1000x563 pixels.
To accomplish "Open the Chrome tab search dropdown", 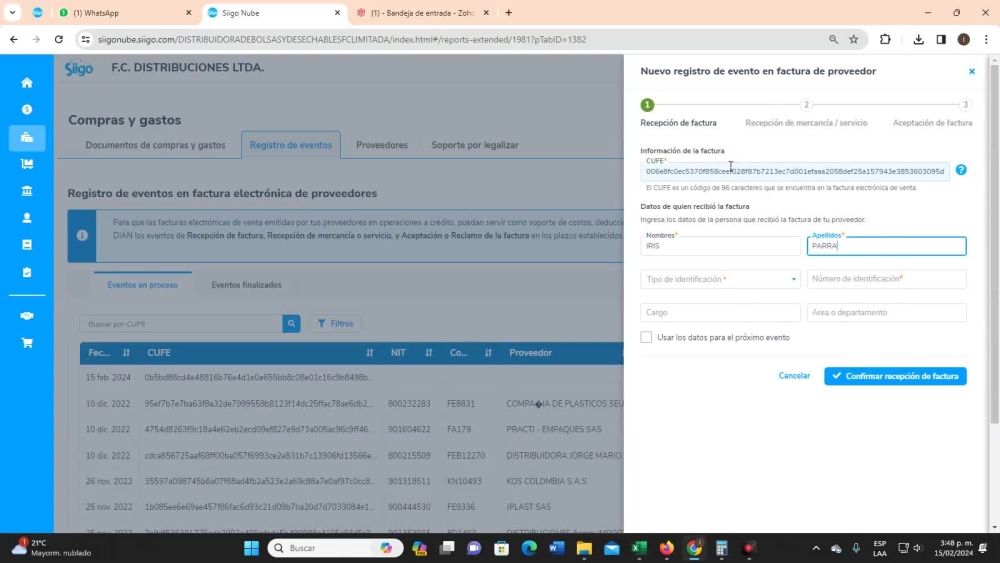I will (x=12, y=13).
